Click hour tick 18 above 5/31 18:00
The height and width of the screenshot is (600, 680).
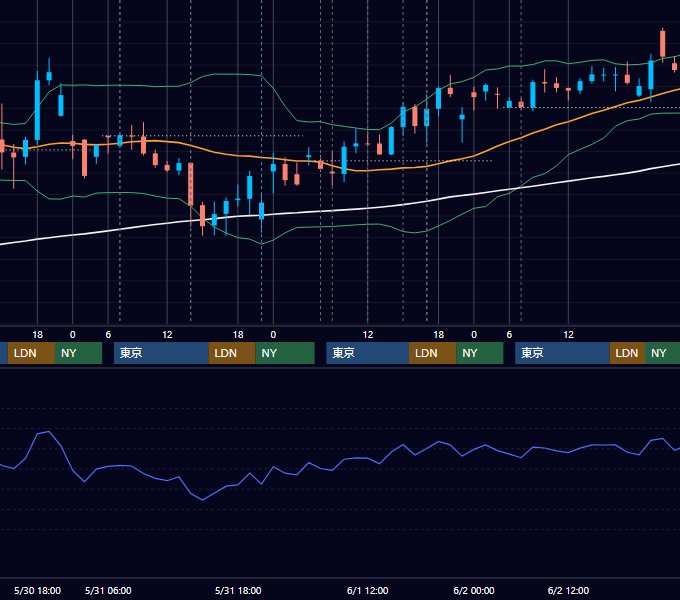tap(238, 335)
